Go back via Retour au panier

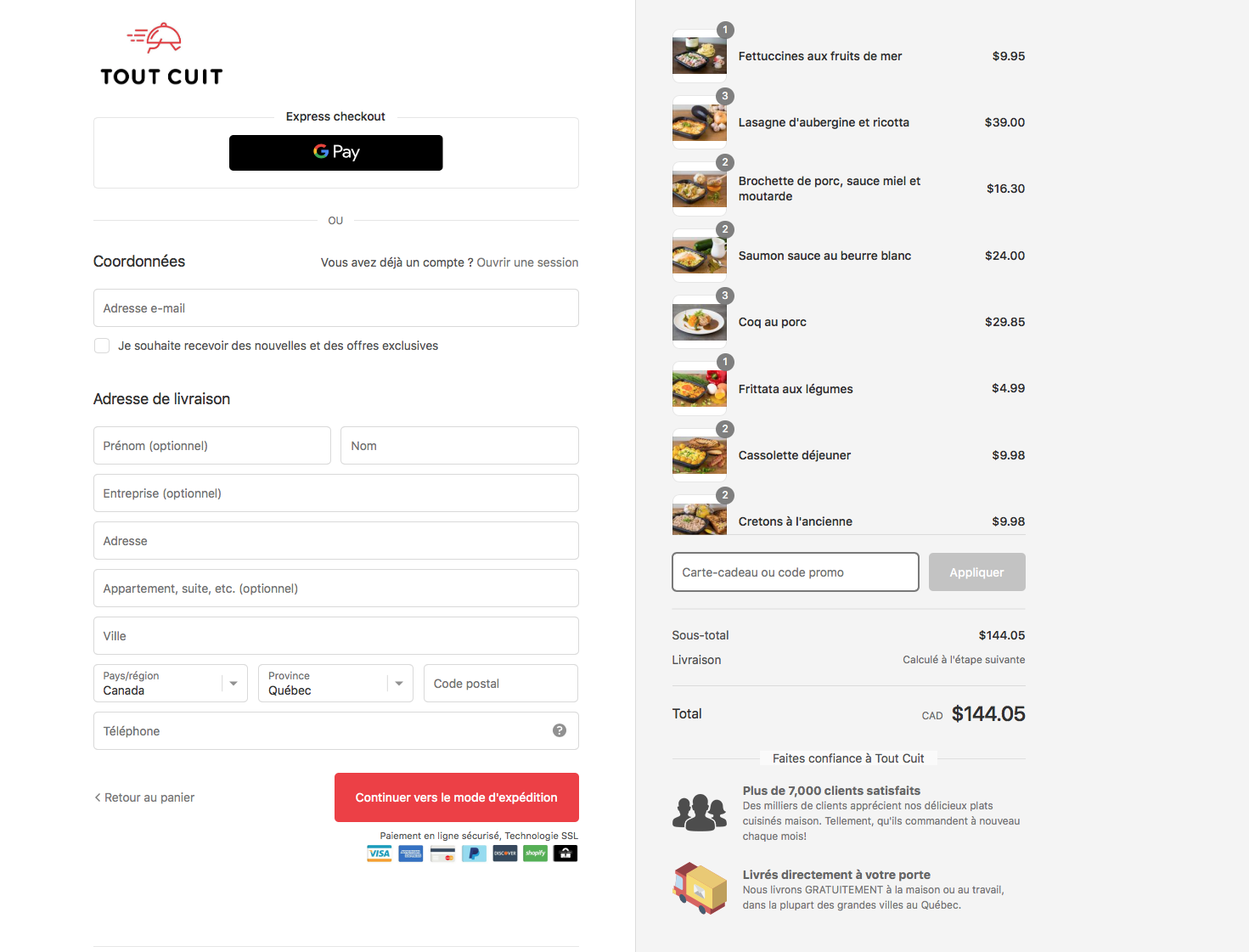pos(144,797)
